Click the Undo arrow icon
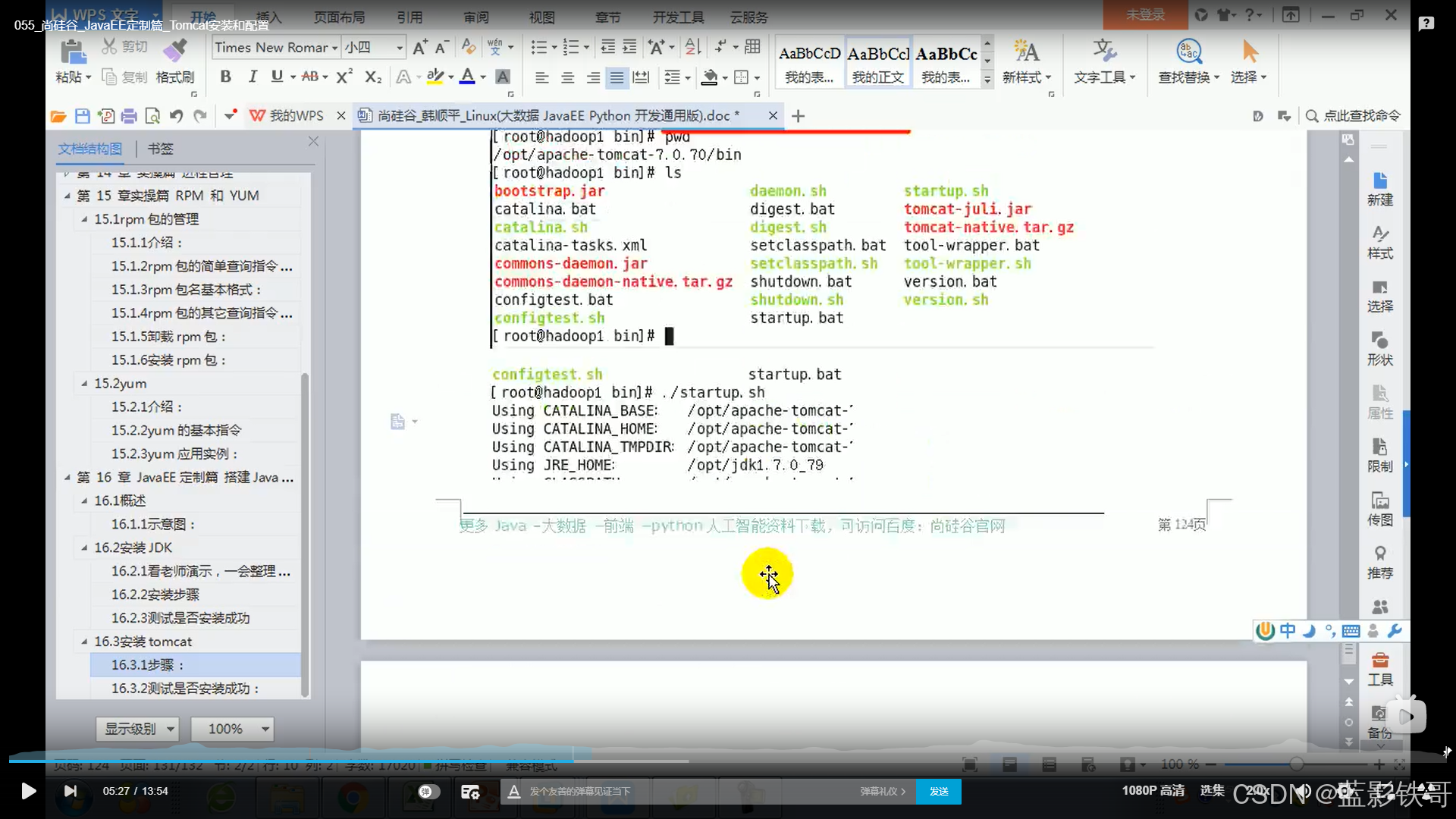This screenshot has height=819, width=1456. pos(177,116)
